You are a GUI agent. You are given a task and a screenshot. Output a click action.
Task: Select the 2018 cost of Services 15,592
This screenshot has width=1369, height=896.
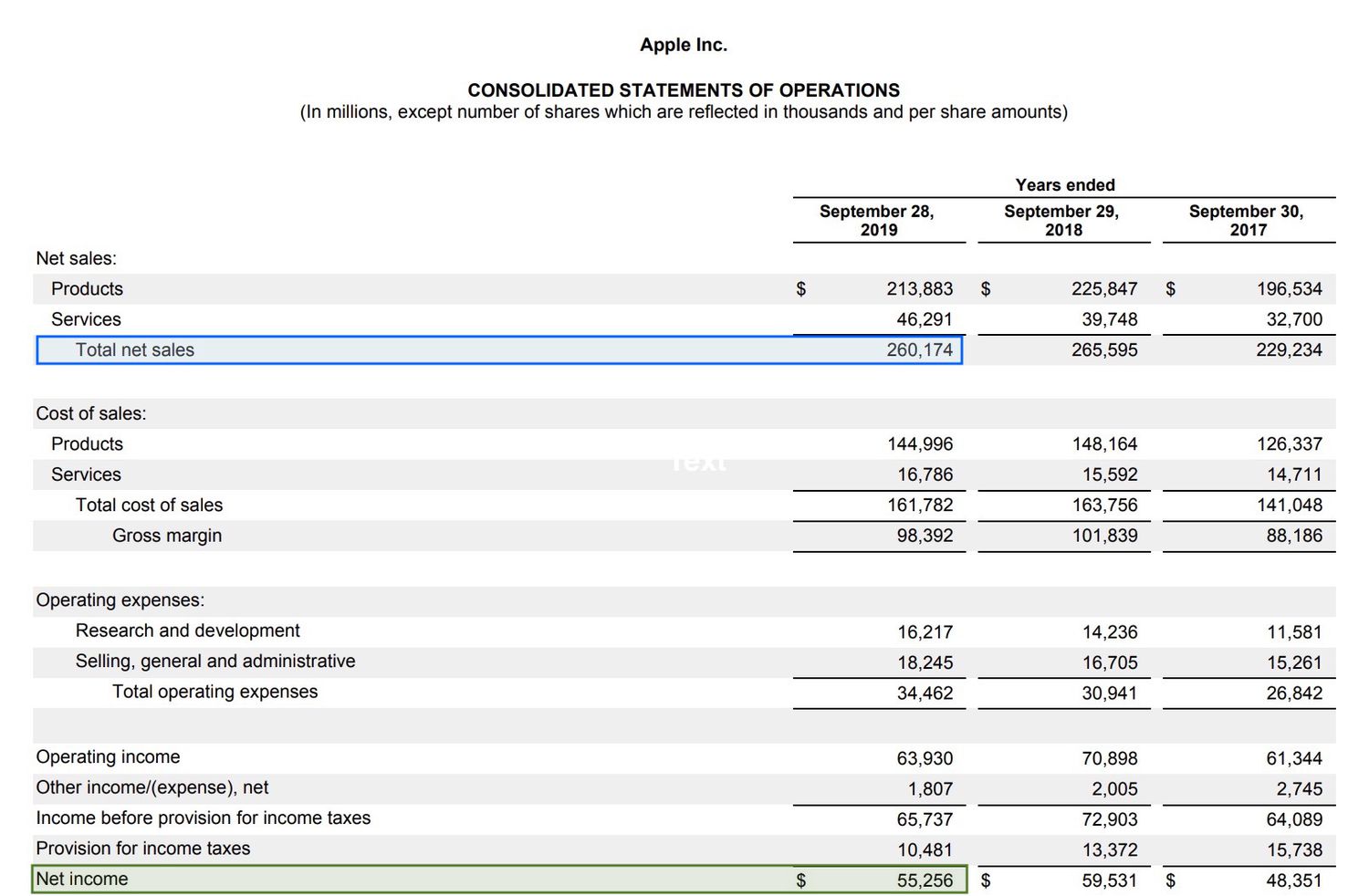tap(1110, 475)
